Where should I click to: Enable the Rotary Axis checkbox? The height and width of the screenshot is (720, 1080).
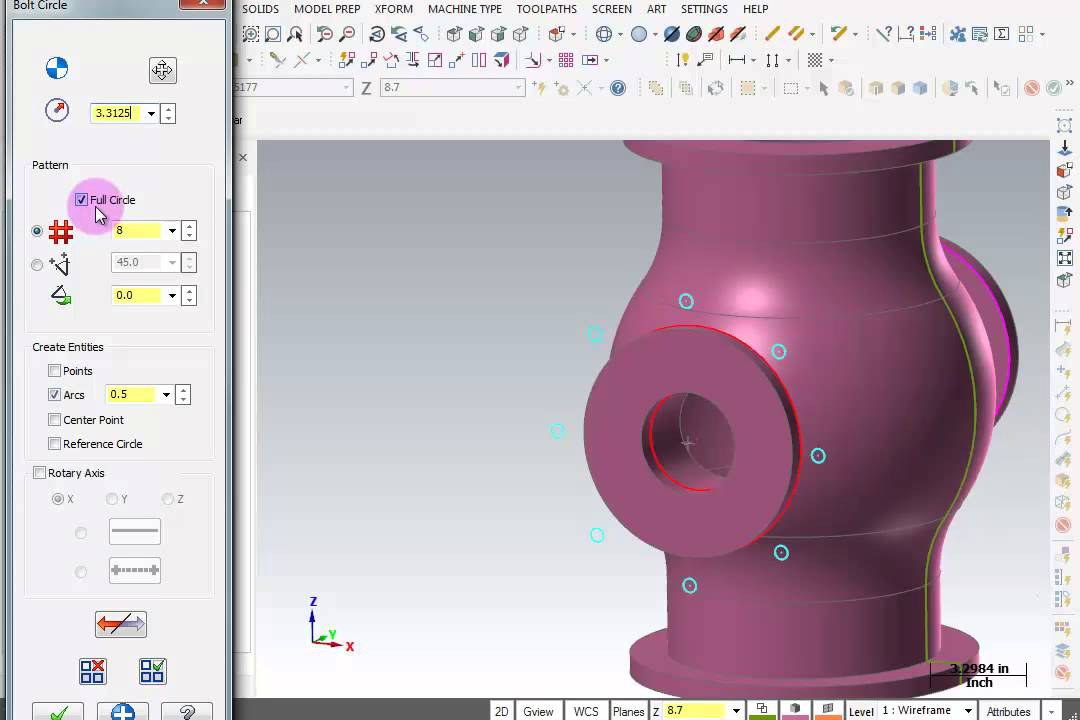39,473
